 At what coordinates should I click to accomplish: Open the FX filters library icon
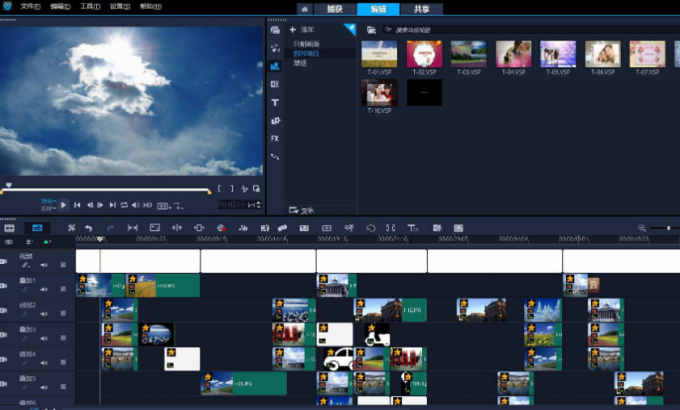click(275, 138)
